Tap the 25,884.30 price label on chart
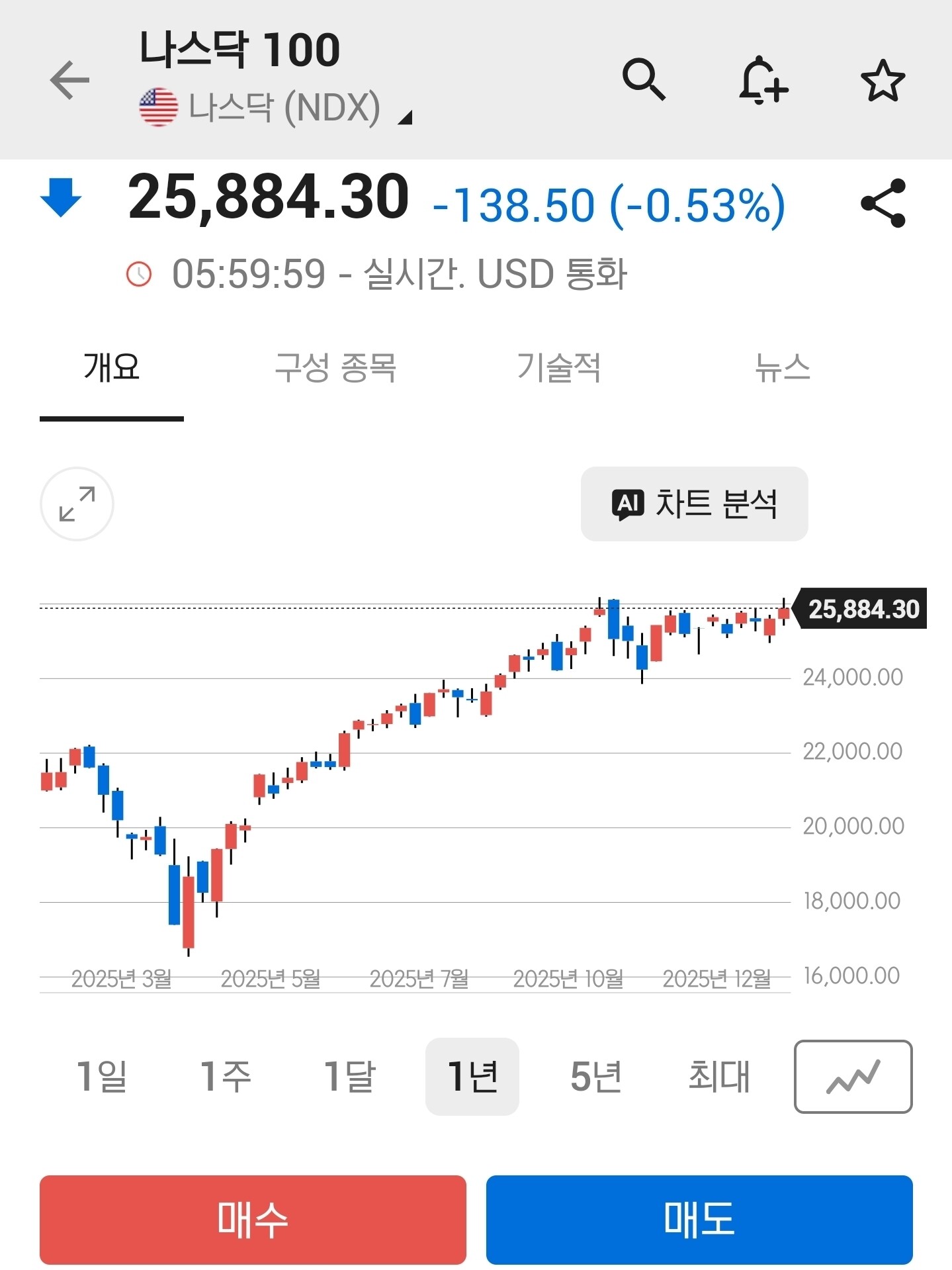 tap(863, 609)
